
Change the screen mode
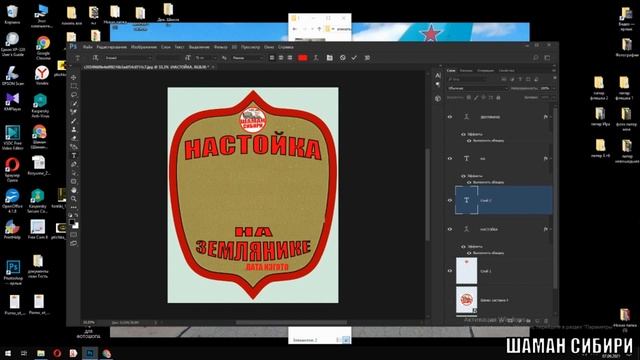[74, 243]
